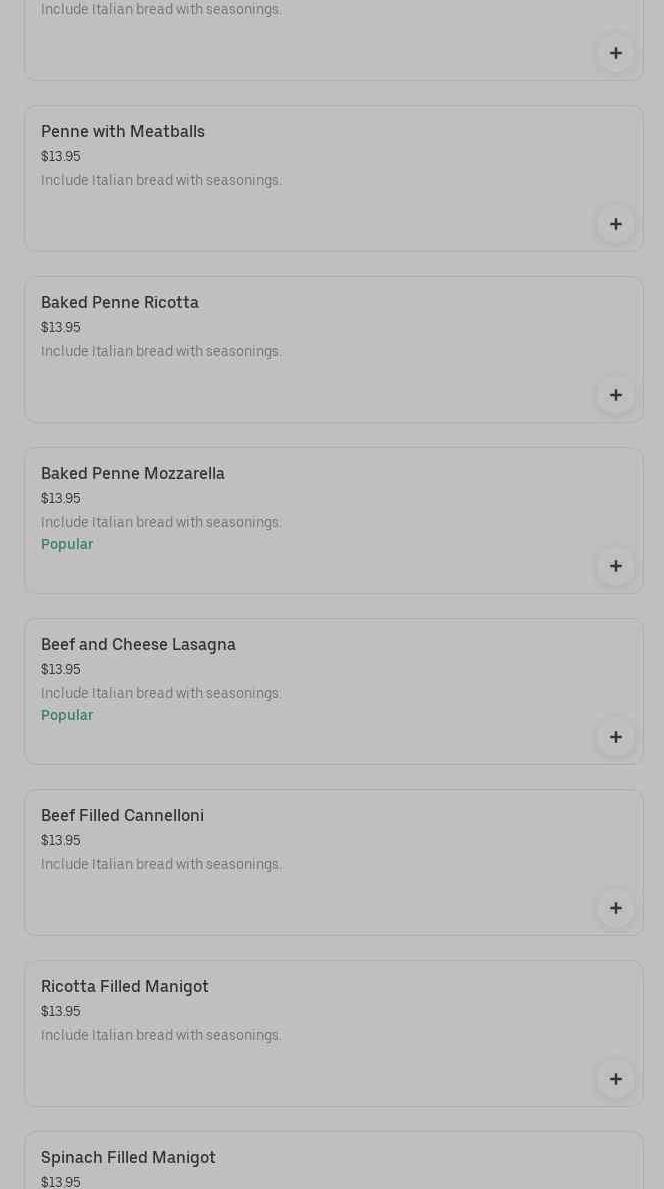Image resolution: width=664 pixels, height=1189 pixels.
Task: Select Baked Penne Mozzarella item title
Action: (x=133, y=474)
